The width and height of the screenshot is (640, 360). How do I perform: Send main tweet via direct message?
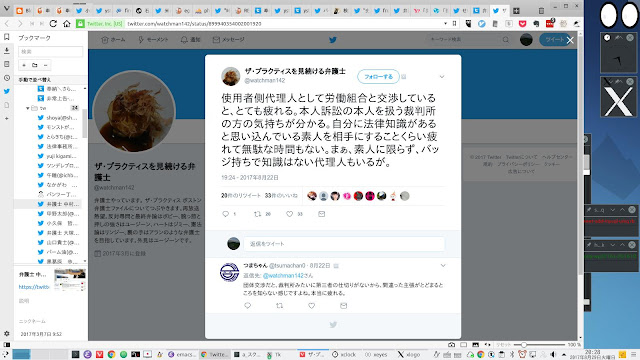(x=322, y=214)
